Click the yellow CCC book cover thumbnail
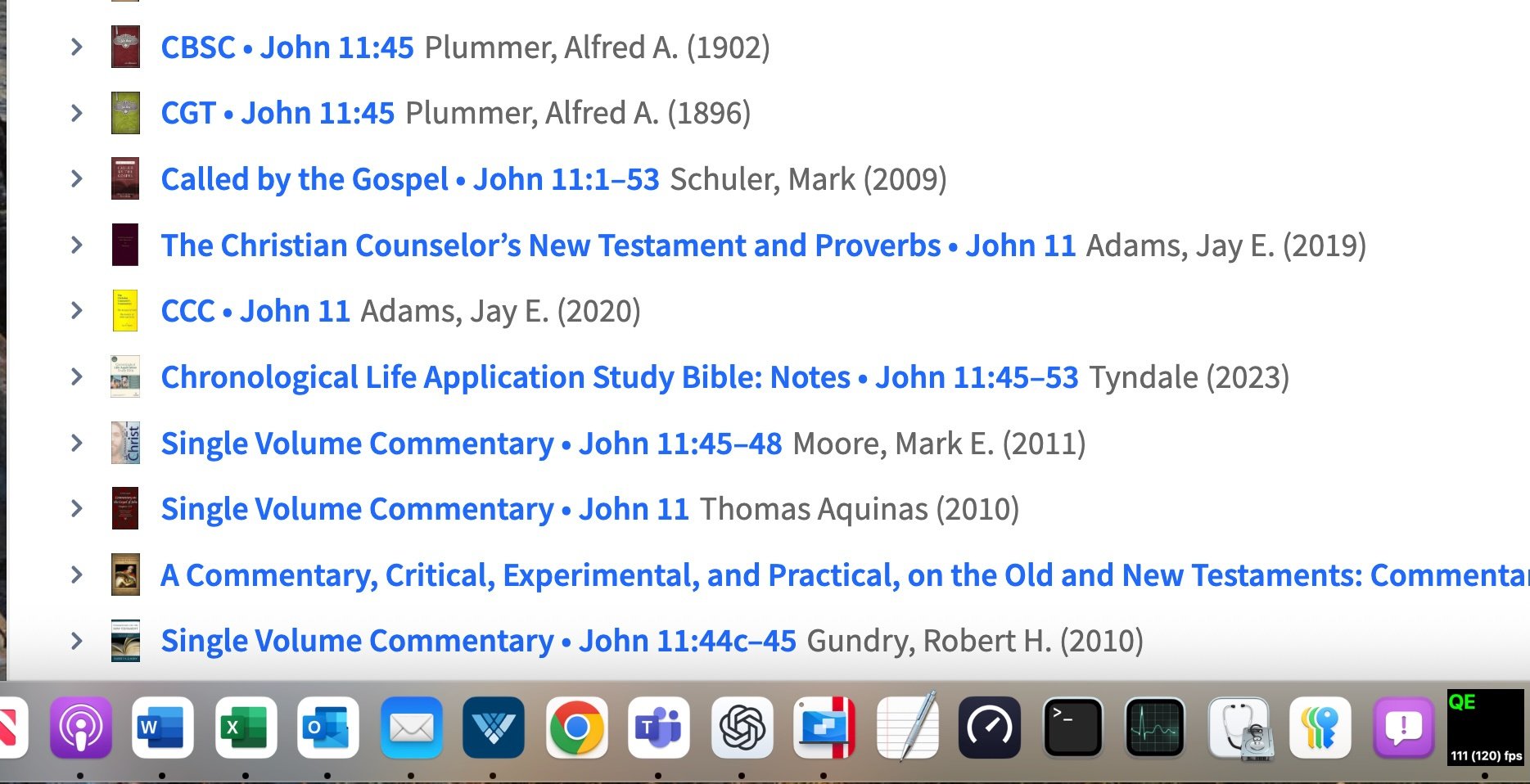This screenshot has height=784, width=1530. (x=125, y=311)
